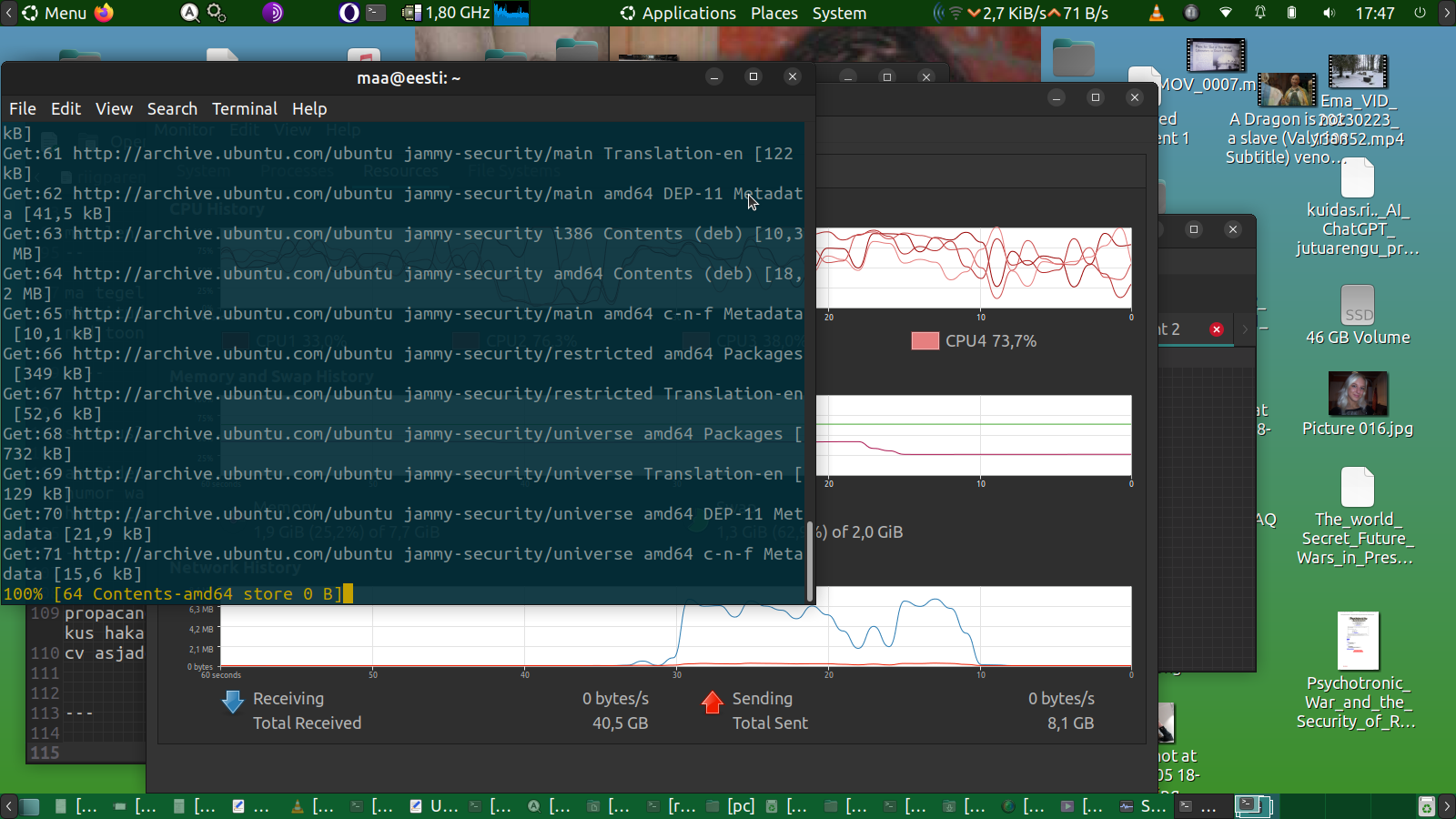Open the trash icon in bottom panel
Screen dimensions: 1456x819
coord(1427,806)
